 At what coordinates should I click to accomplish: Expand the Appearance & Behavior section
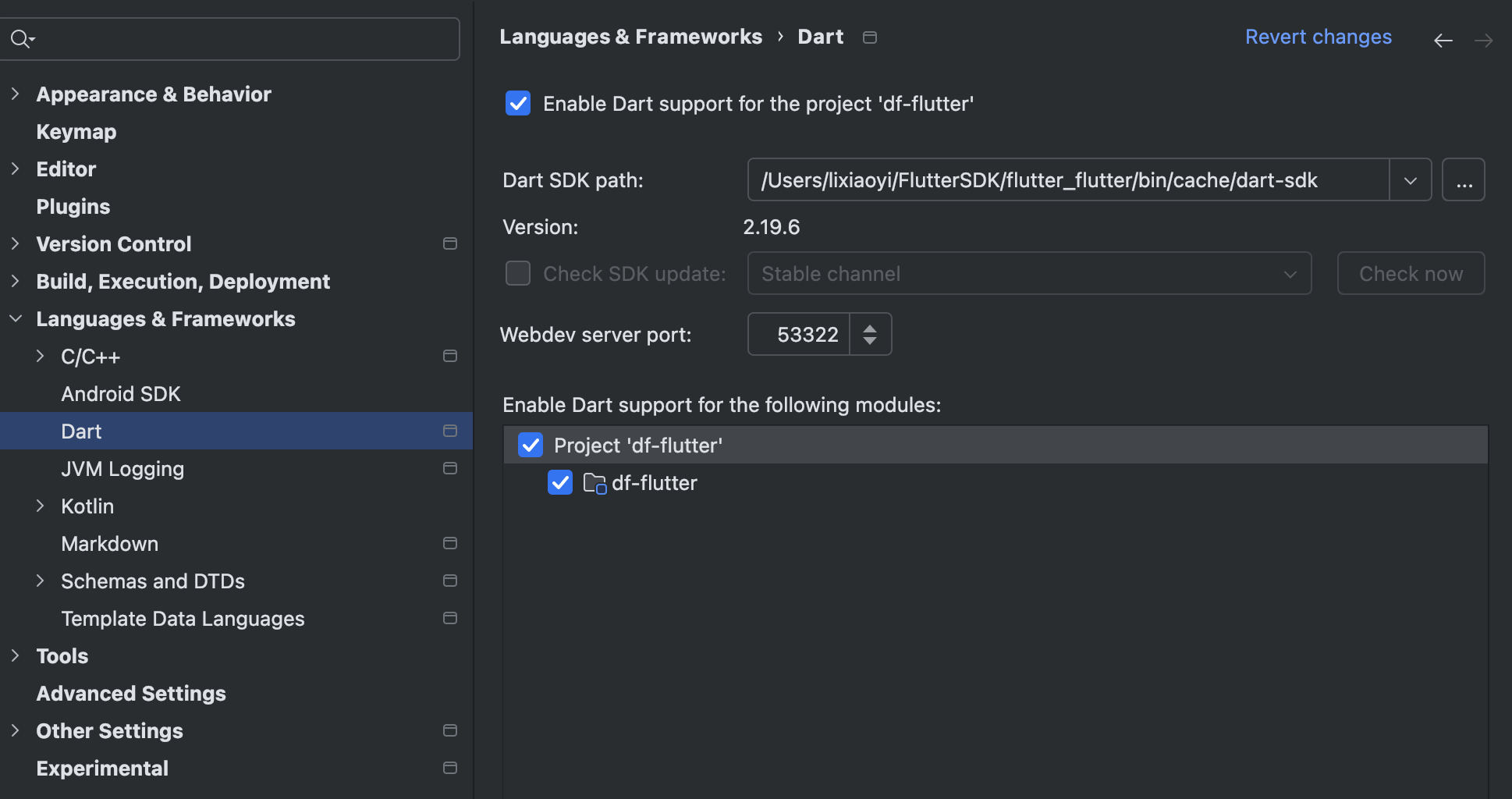point(15,94)
